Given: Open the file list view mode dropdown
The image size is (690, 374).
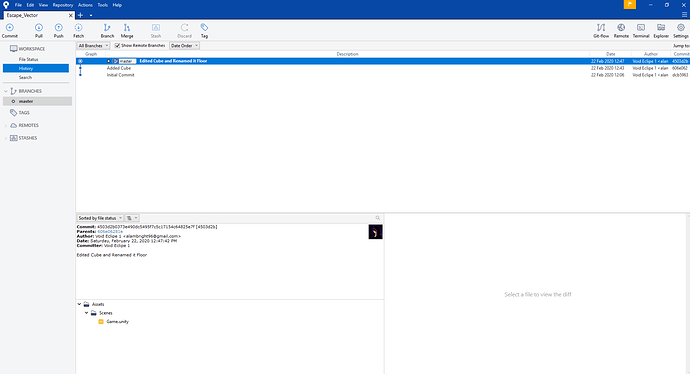Looking at the screenshot, I should (x=132, y=218).
